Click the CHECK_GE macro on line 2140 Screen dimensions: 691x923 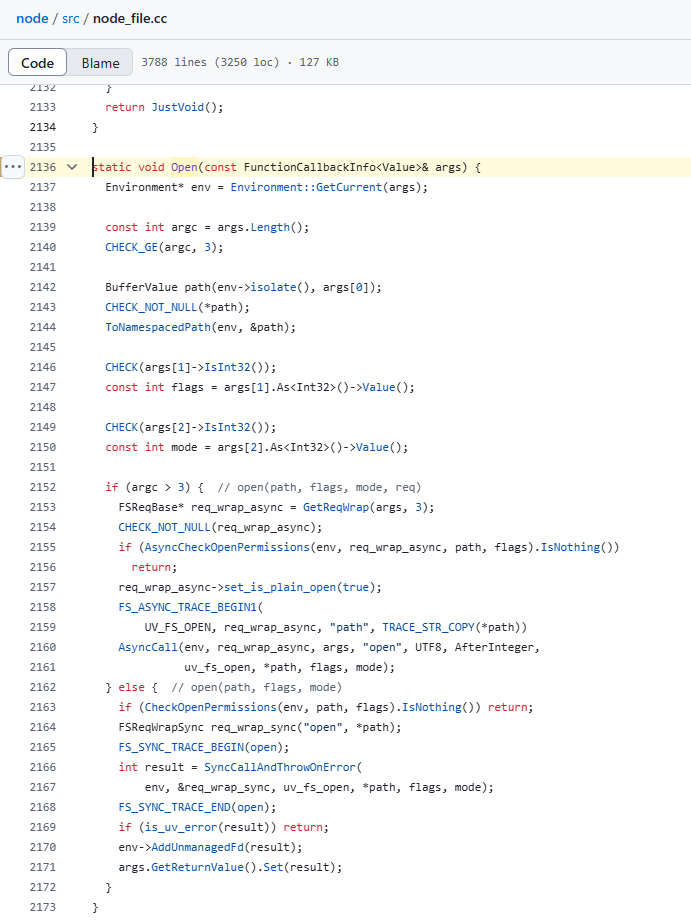131,247
